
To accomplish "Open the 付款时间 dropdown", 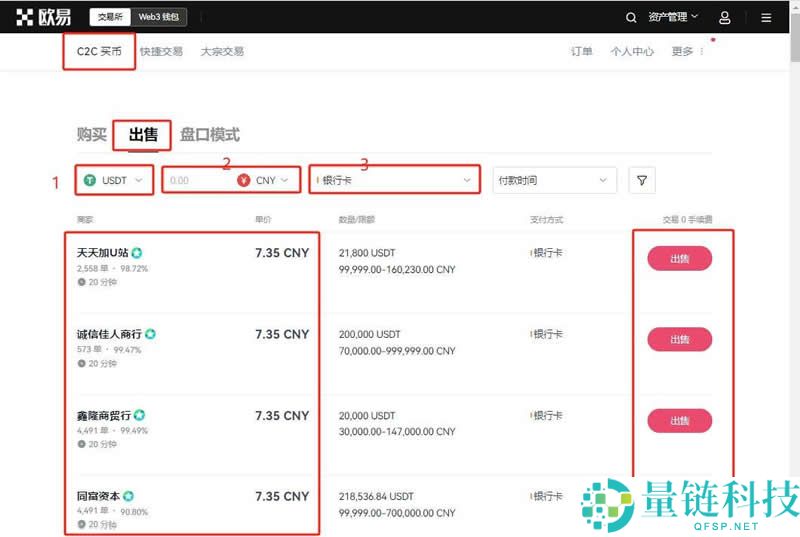I will tap(554, 180).
